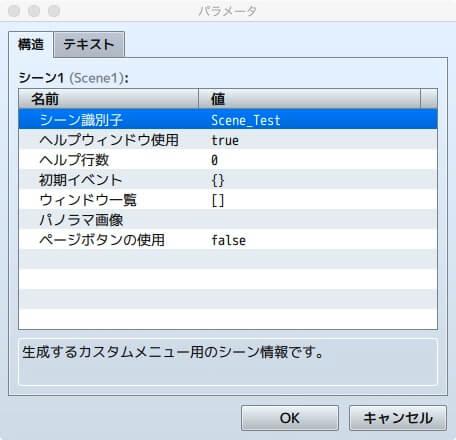
Task: Click the [] value for ウィンドウ一覧
Action: [218, 200]
